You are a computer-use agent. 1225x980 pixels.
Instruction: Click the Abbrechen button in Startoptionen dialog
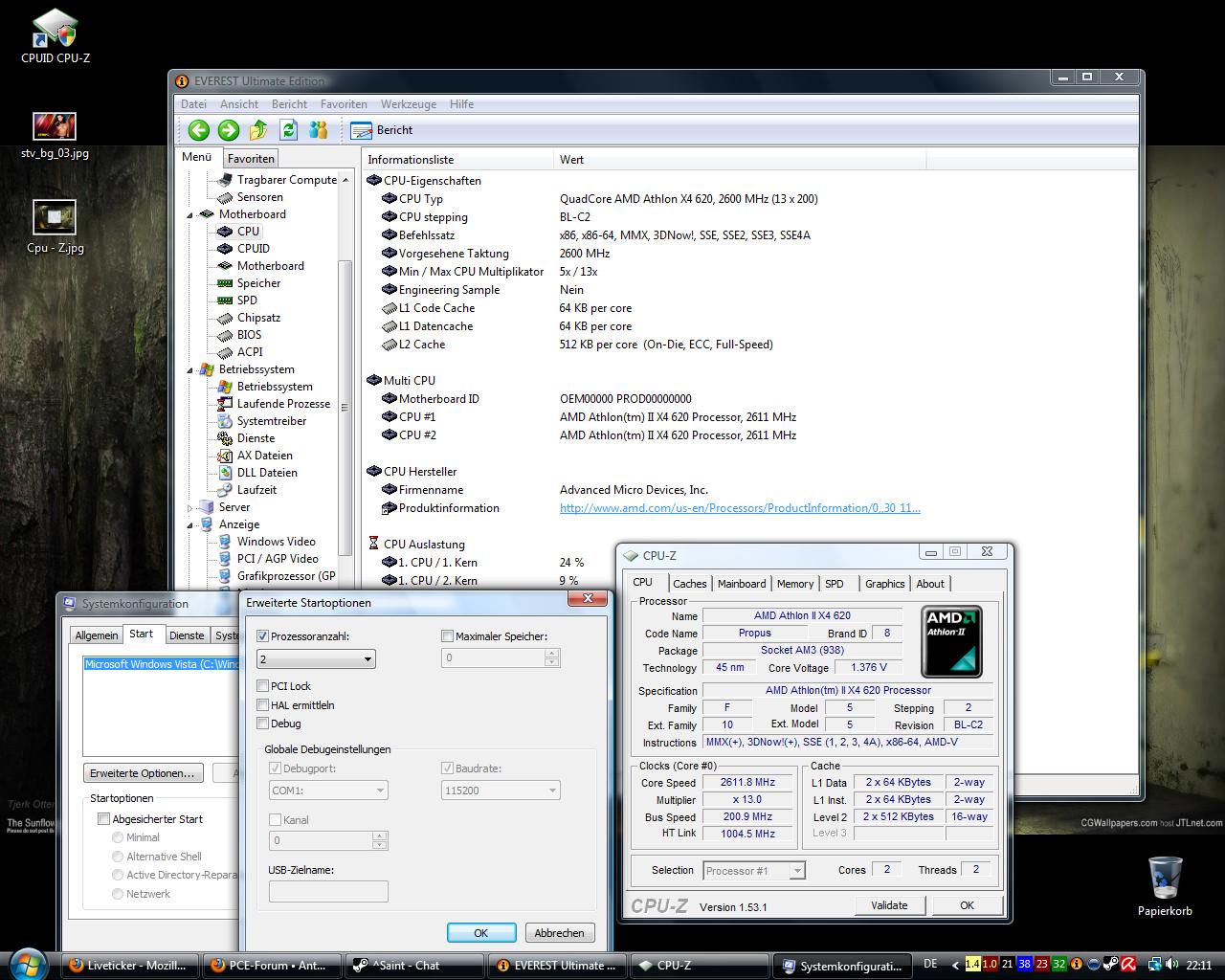tap(559, 933)
